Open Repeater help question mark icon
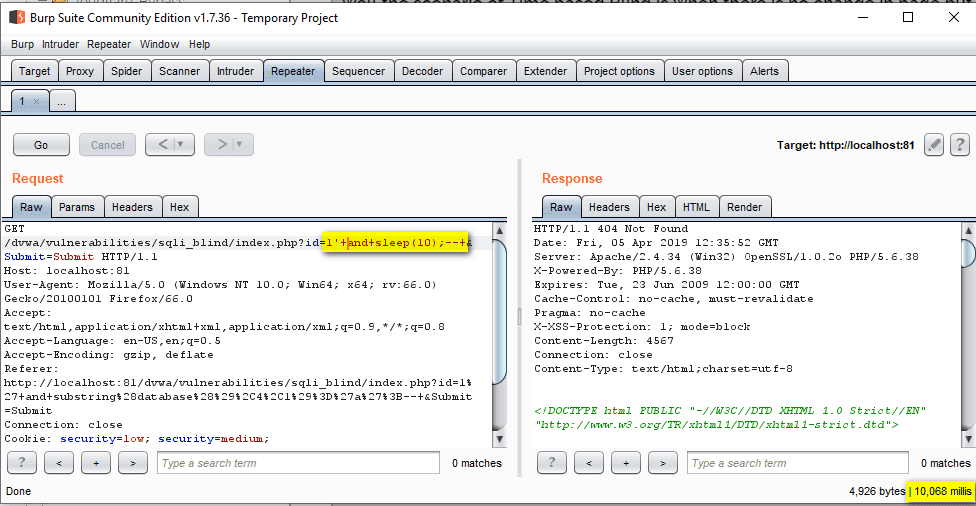Screen dimensions: 976x506 point(959,145)
